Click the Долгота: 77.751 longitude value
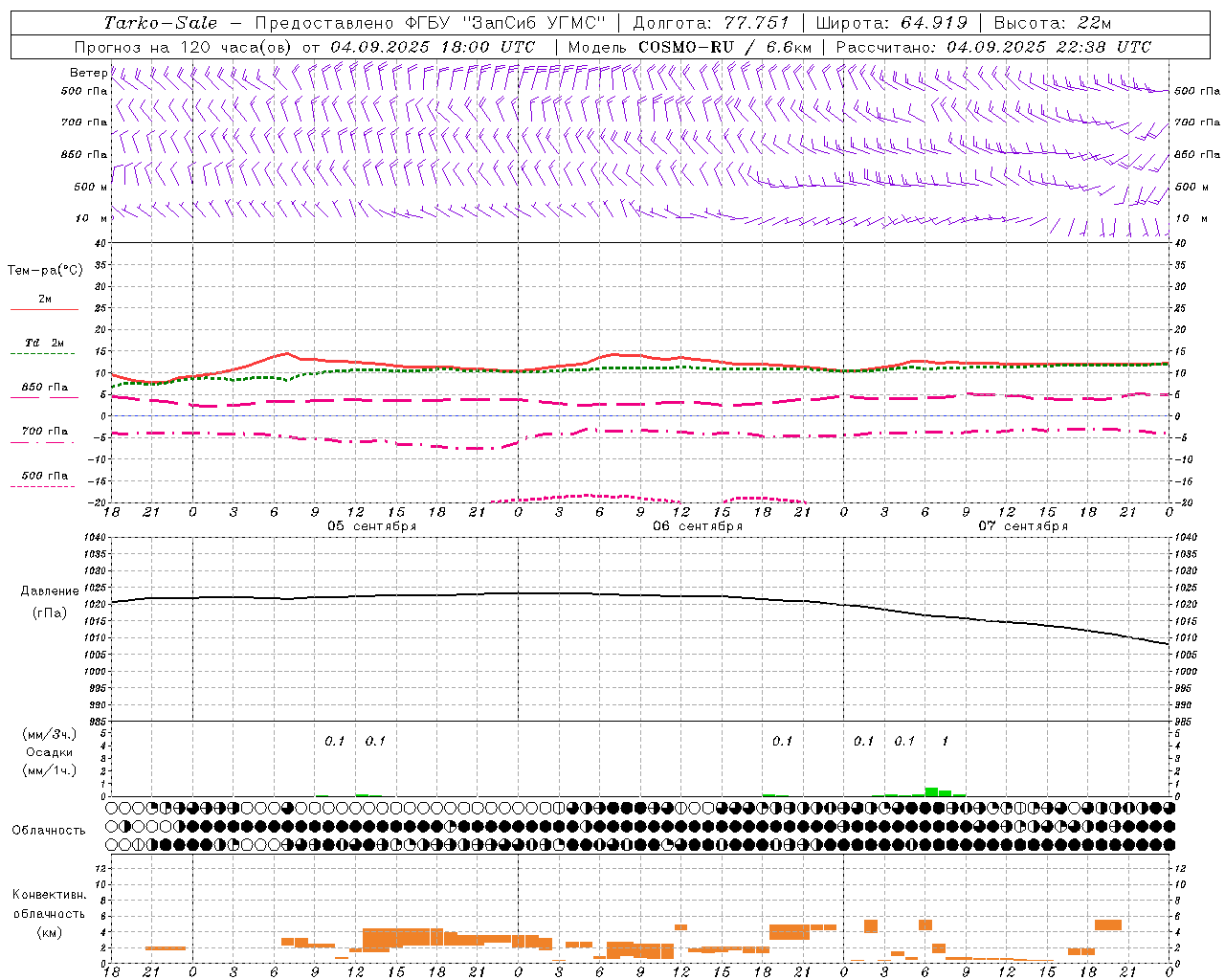Image resolution: width=1225 pixels, height=980 pixels. point(711,23)
